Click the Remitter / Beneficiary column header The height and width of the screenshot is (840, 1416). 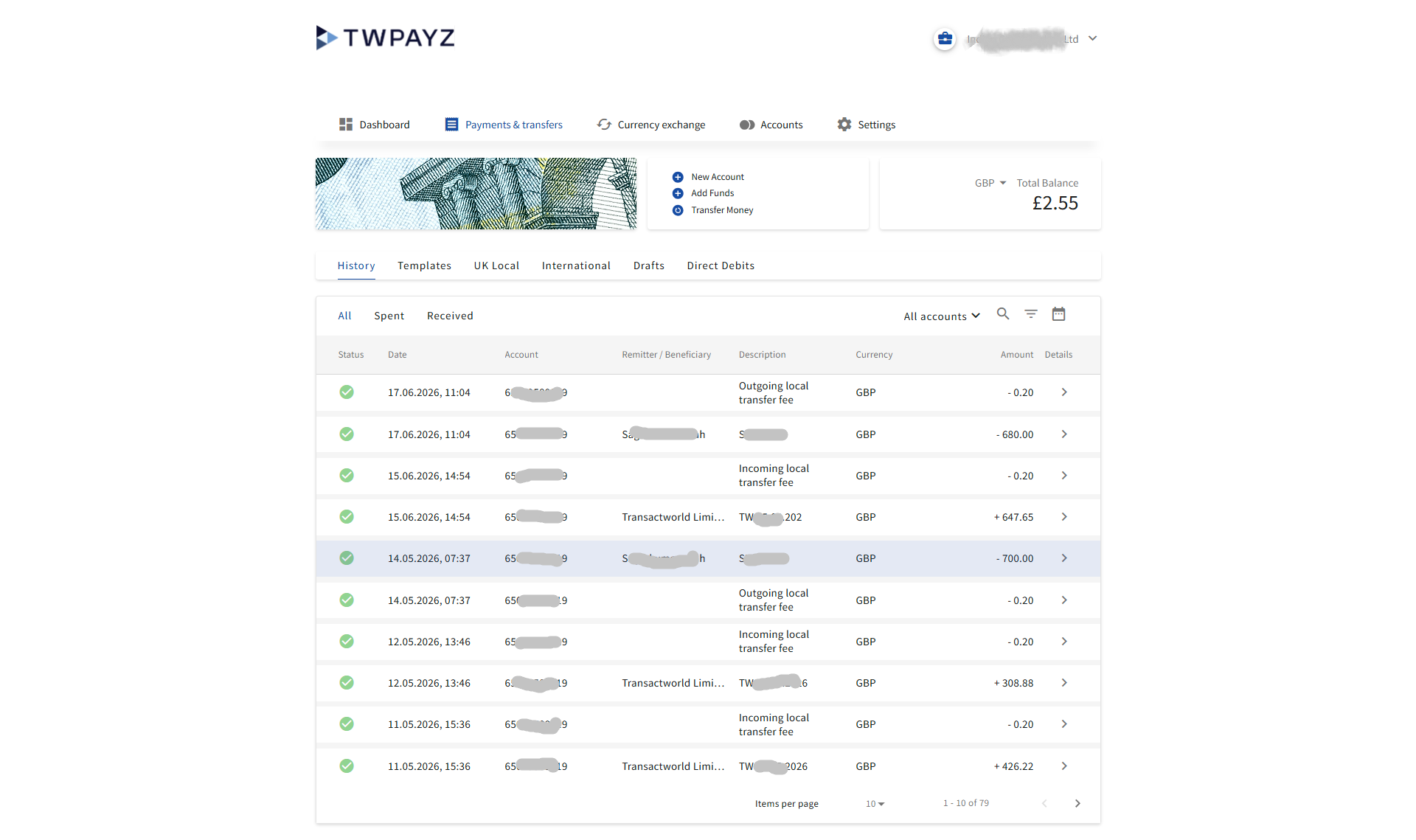(x=667, y=355)
